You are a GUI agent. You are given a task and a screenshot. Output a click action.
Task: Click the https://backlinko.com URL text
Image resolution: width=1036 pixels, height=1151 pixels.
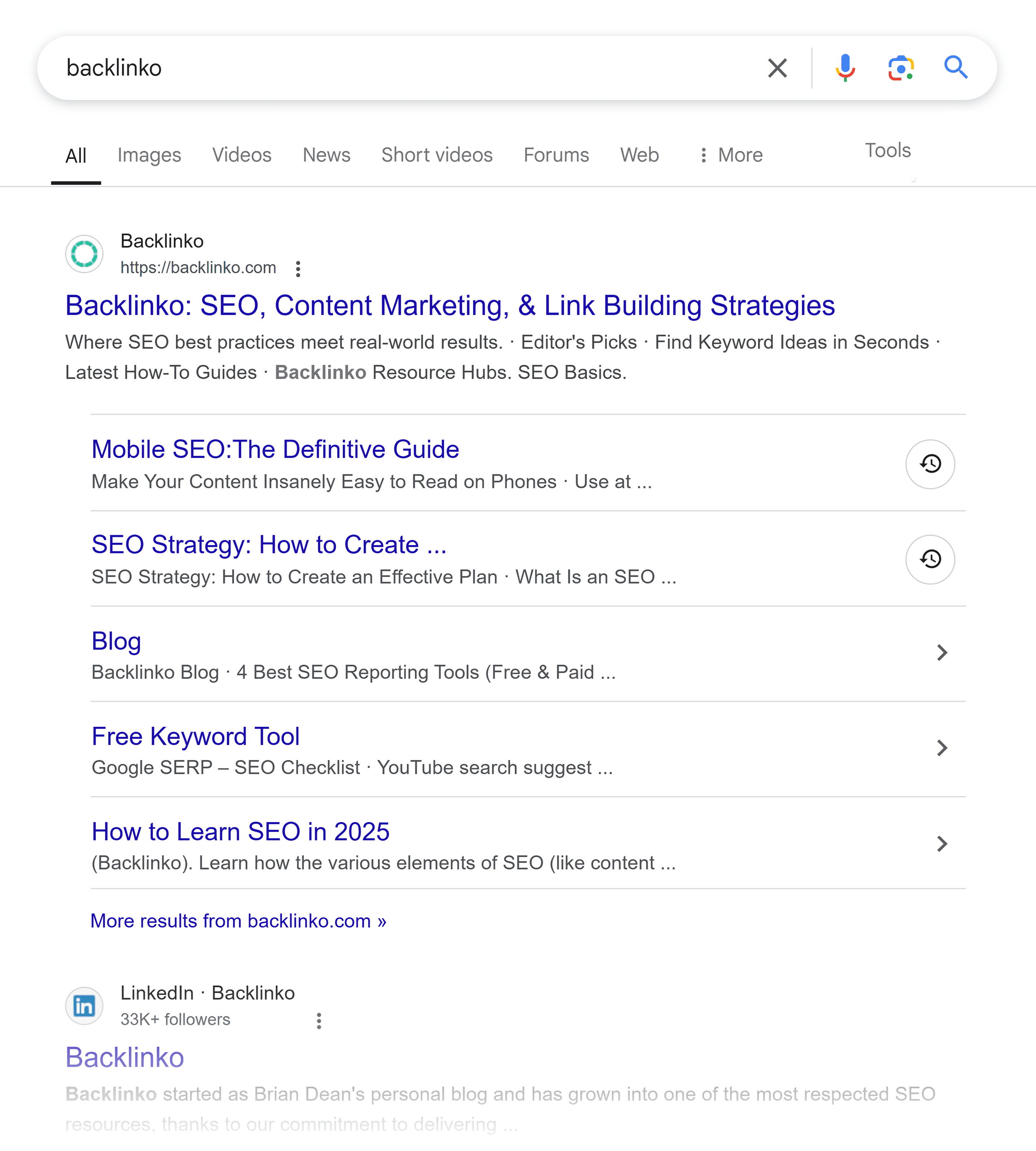(x=198, y=268)
